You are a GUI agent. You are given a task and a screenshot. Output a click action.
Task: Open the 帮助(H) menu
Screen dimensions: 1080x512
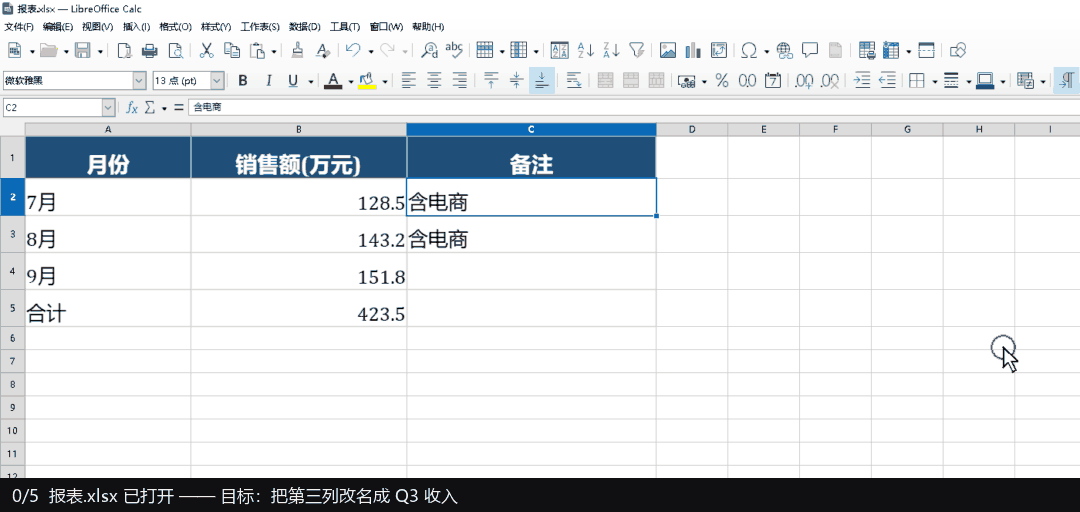428,27
